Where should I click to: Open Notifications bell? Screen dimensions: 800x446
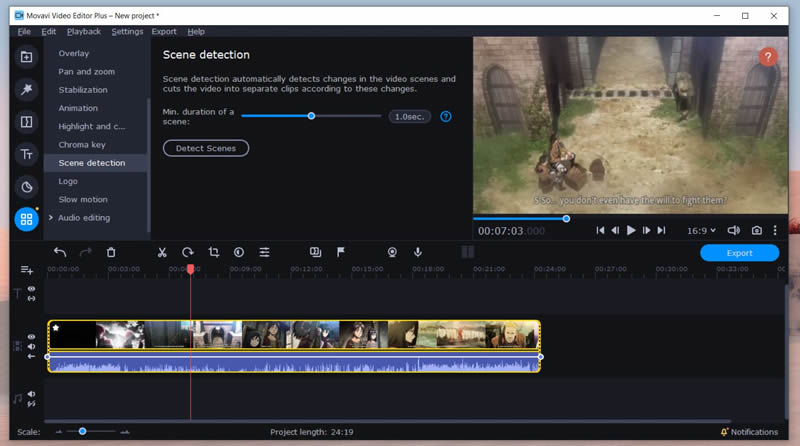click(724, 432)
